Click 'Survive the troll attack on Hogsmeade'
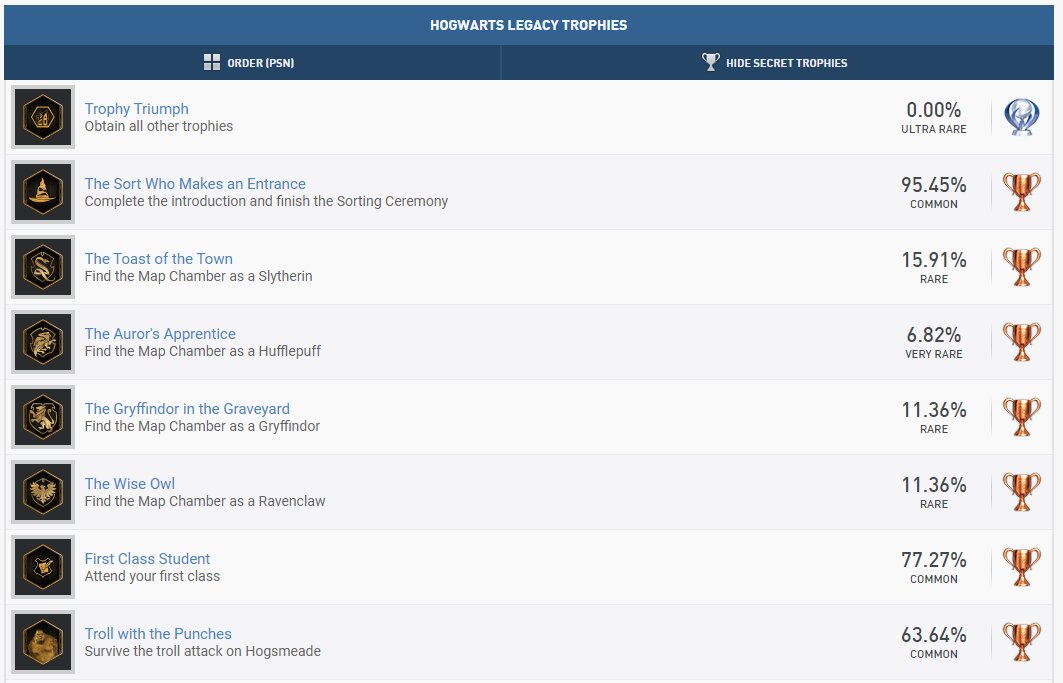 [x=203, y=651]
